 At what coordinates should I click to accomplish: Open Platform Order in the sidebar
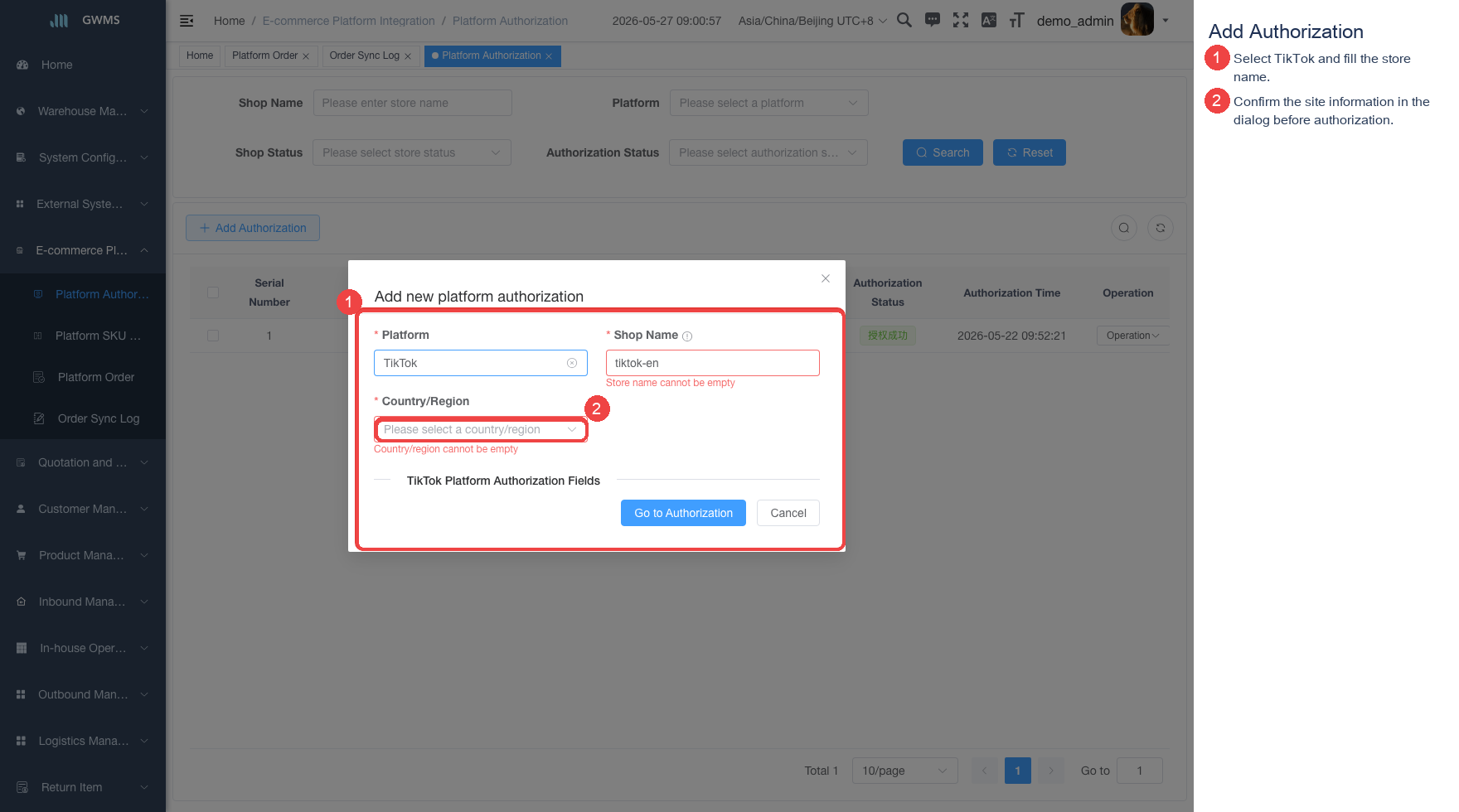(x=83, y=377)
